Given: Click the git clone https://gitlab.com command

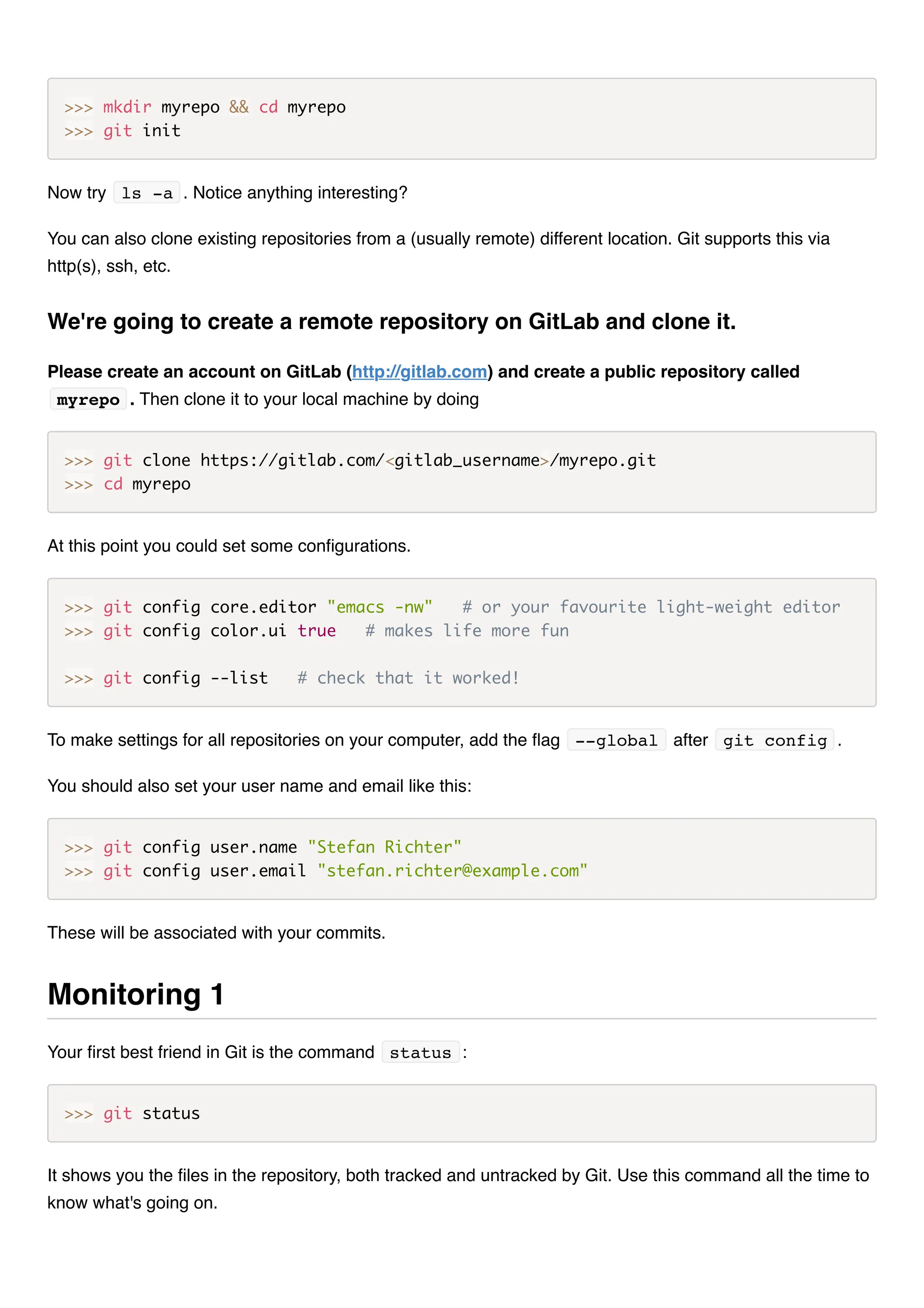Looking at the screenshot, I should click(360, 460).
